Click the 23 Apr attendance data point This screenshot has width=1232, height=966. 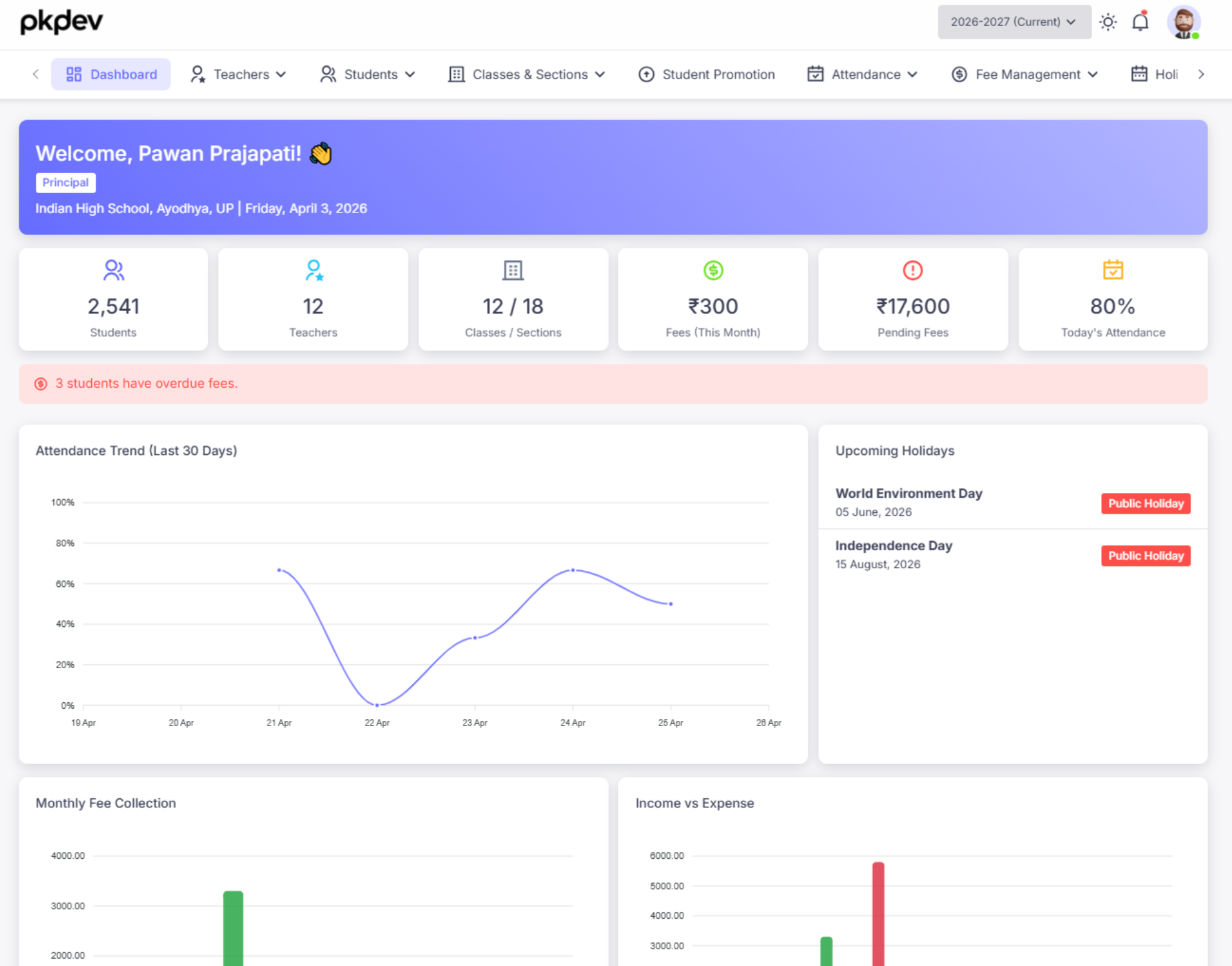pos(475,638)
